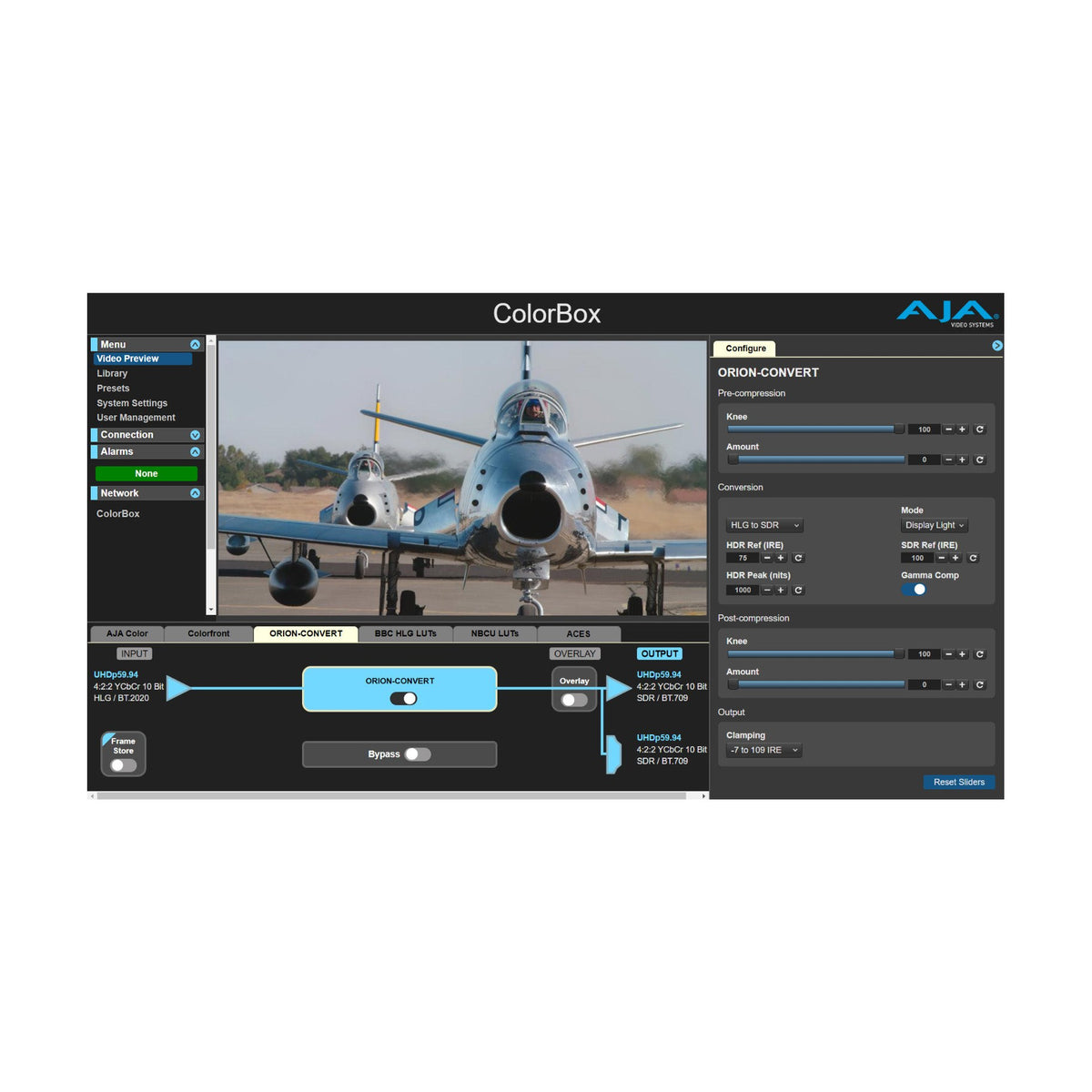
Task: Toggle the ORION-CONVERT node switch
Action: pyautogui.click(x=403, y=699)
